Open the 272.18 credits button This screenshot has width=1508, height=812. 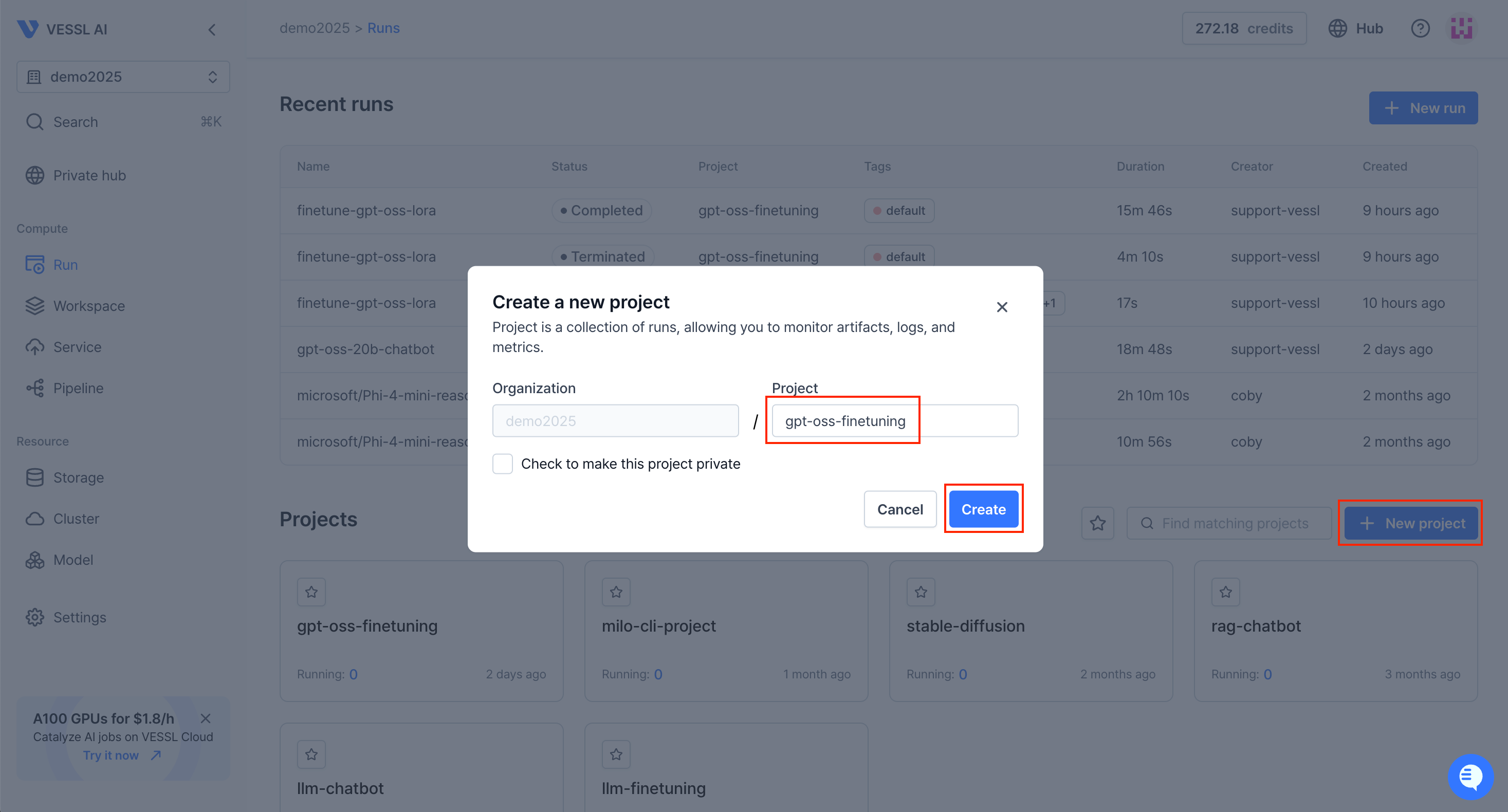point(1244,28)
